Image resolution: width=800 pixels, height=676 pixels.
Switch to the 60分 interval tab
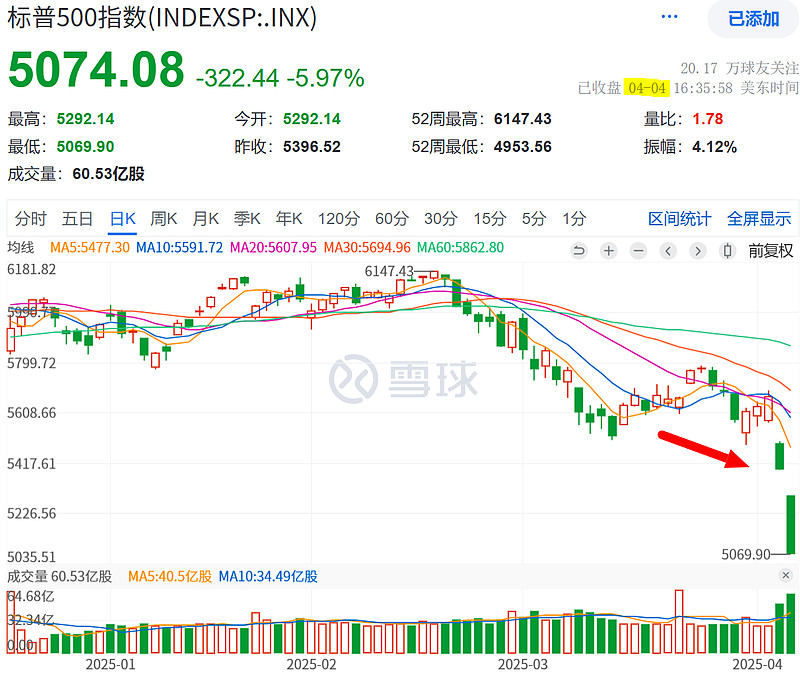392,219
